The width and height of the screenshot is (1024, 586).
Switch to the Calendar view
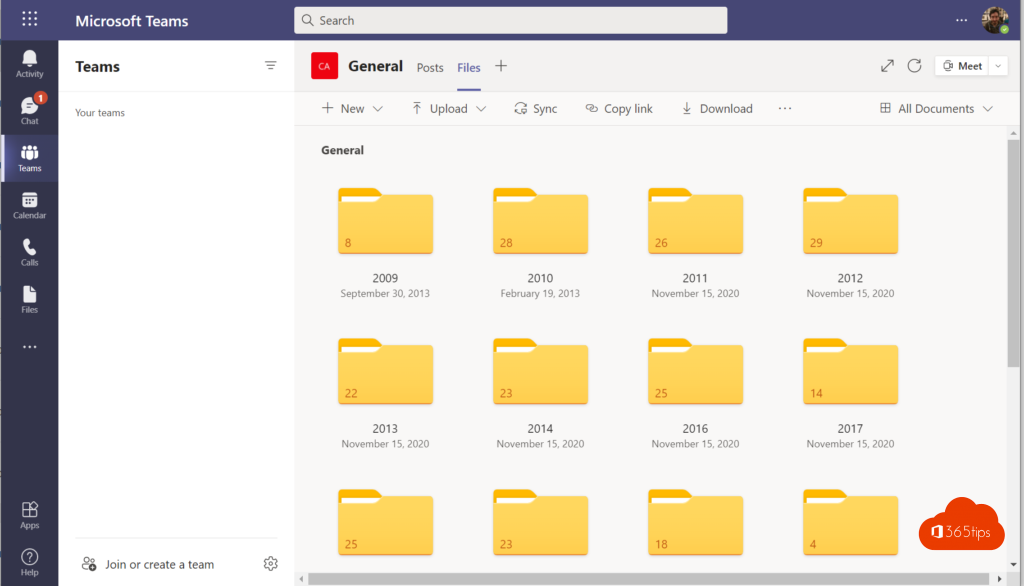pyautogui.click(x=29, y=205)
